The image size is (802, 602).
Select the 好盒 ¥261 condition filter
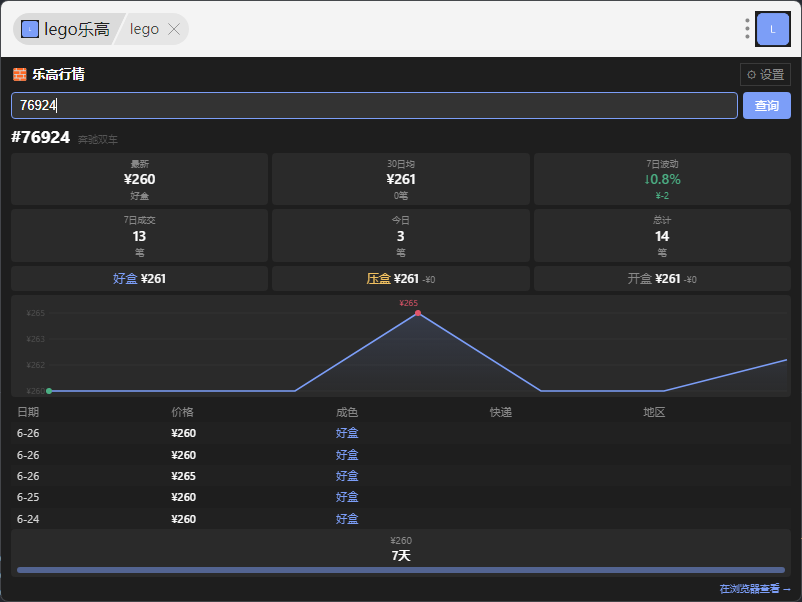click(x=139, y=279)
